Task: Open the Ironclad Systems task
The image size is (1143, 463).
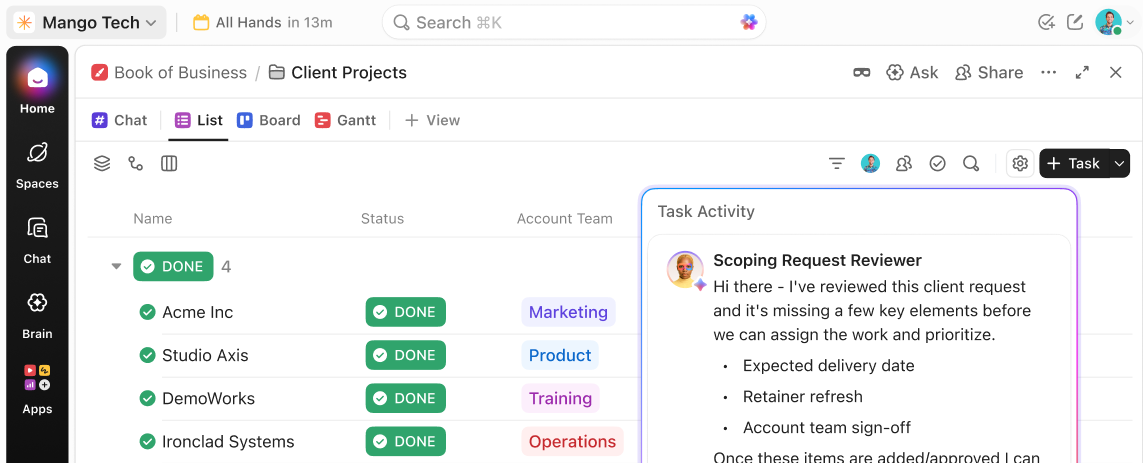Action: coord(228,441)
